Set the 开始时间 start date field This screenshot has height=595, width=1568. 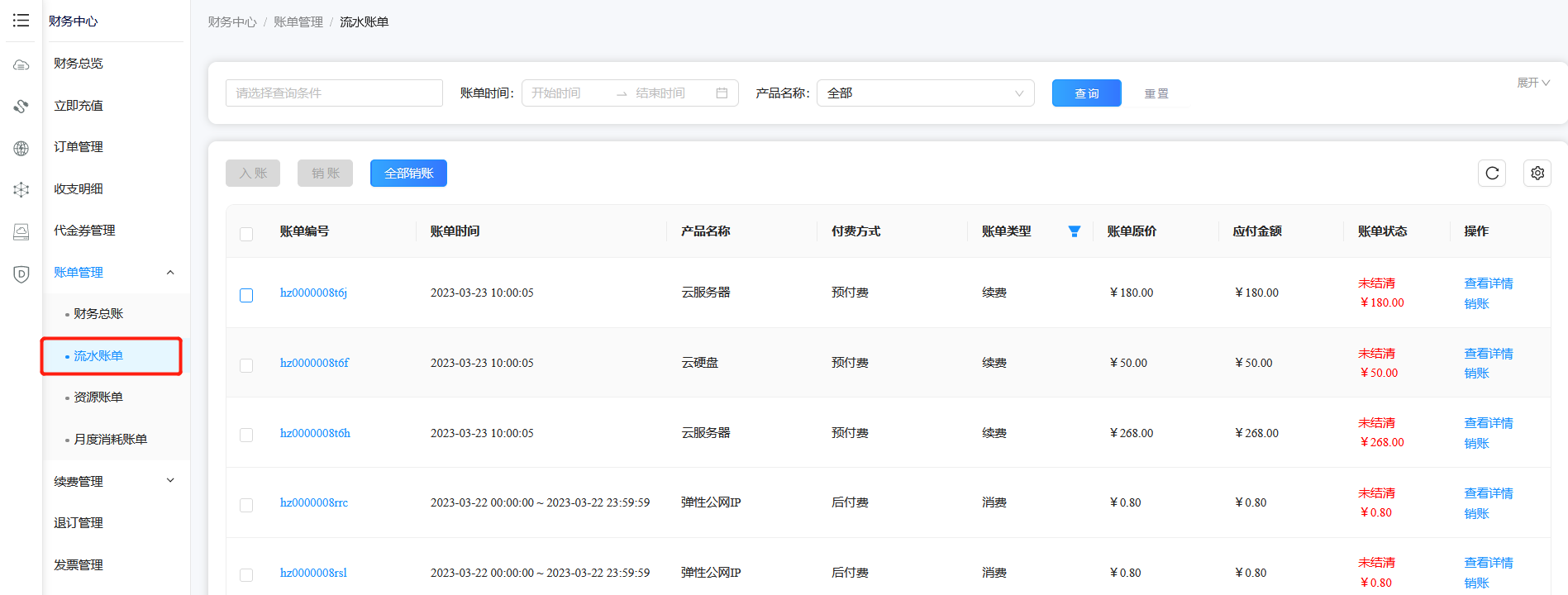click(x=567, y=93)
